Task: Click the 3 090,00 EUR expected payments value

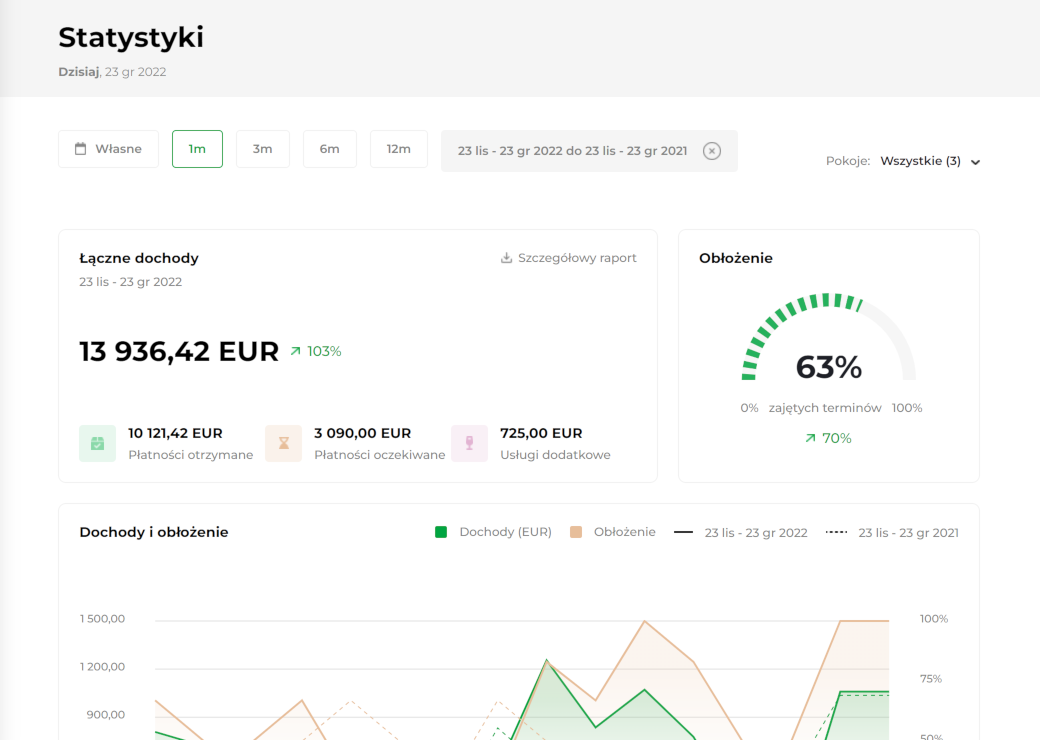Action: (362, 433)
